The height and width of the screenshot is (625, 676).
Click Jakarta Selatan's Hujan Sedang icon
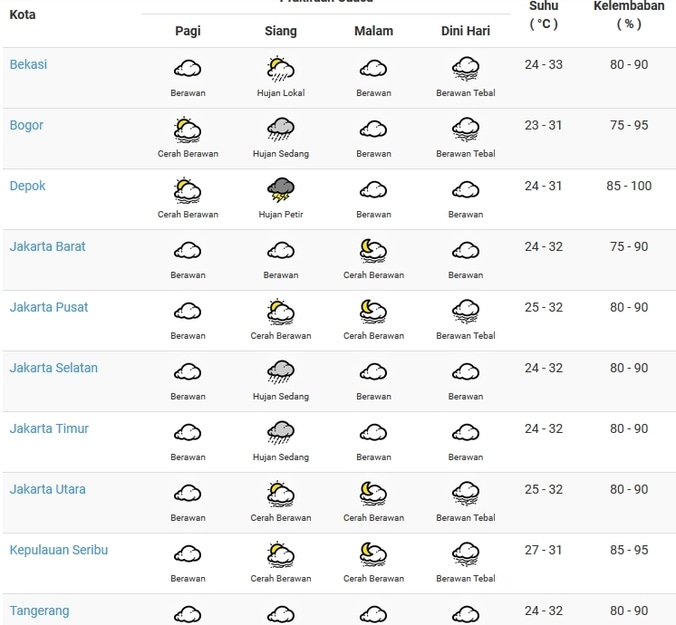[x=280, y=372]
